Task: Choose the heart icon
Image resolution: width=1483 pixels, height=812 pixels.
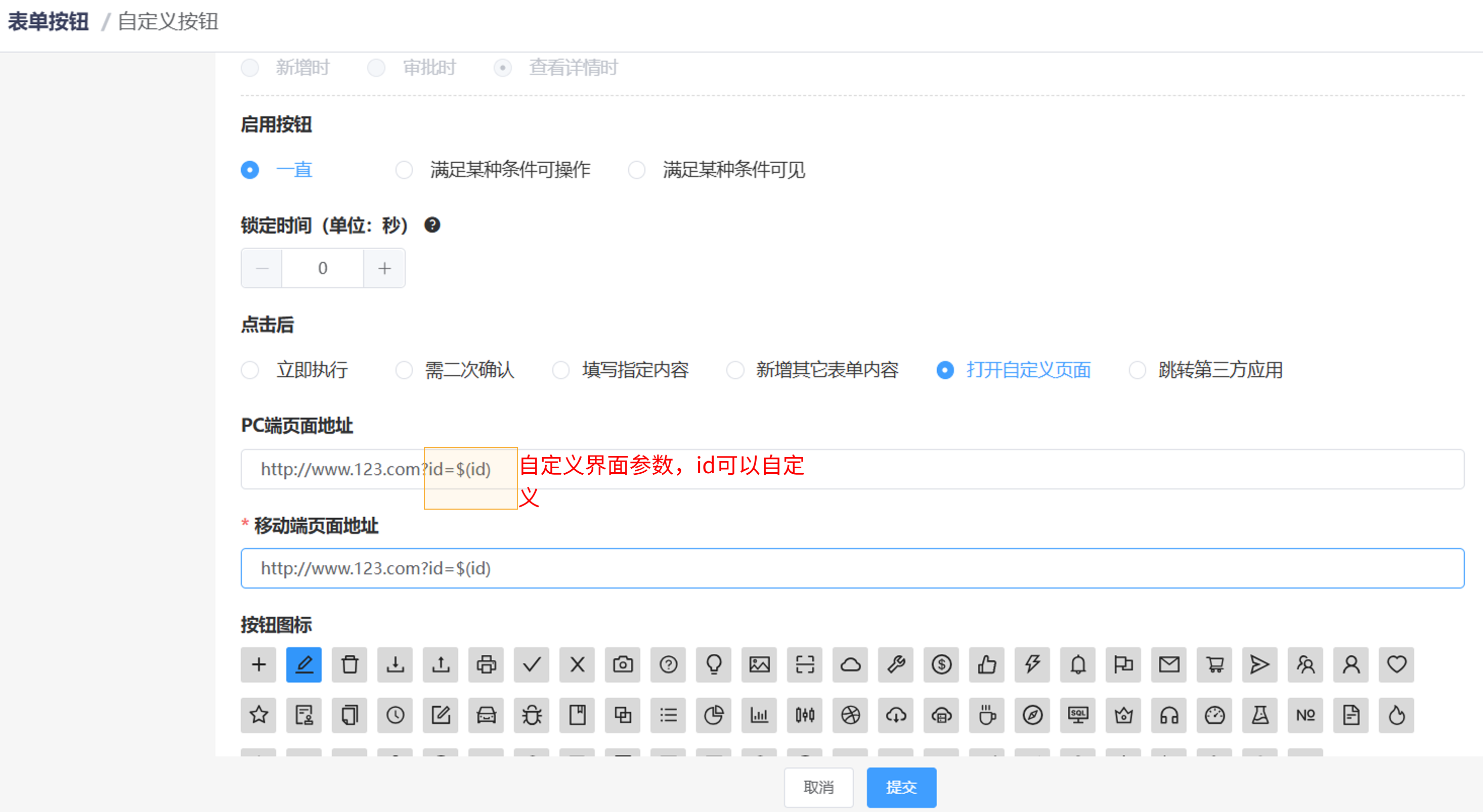Action: tap(1396, 665)
